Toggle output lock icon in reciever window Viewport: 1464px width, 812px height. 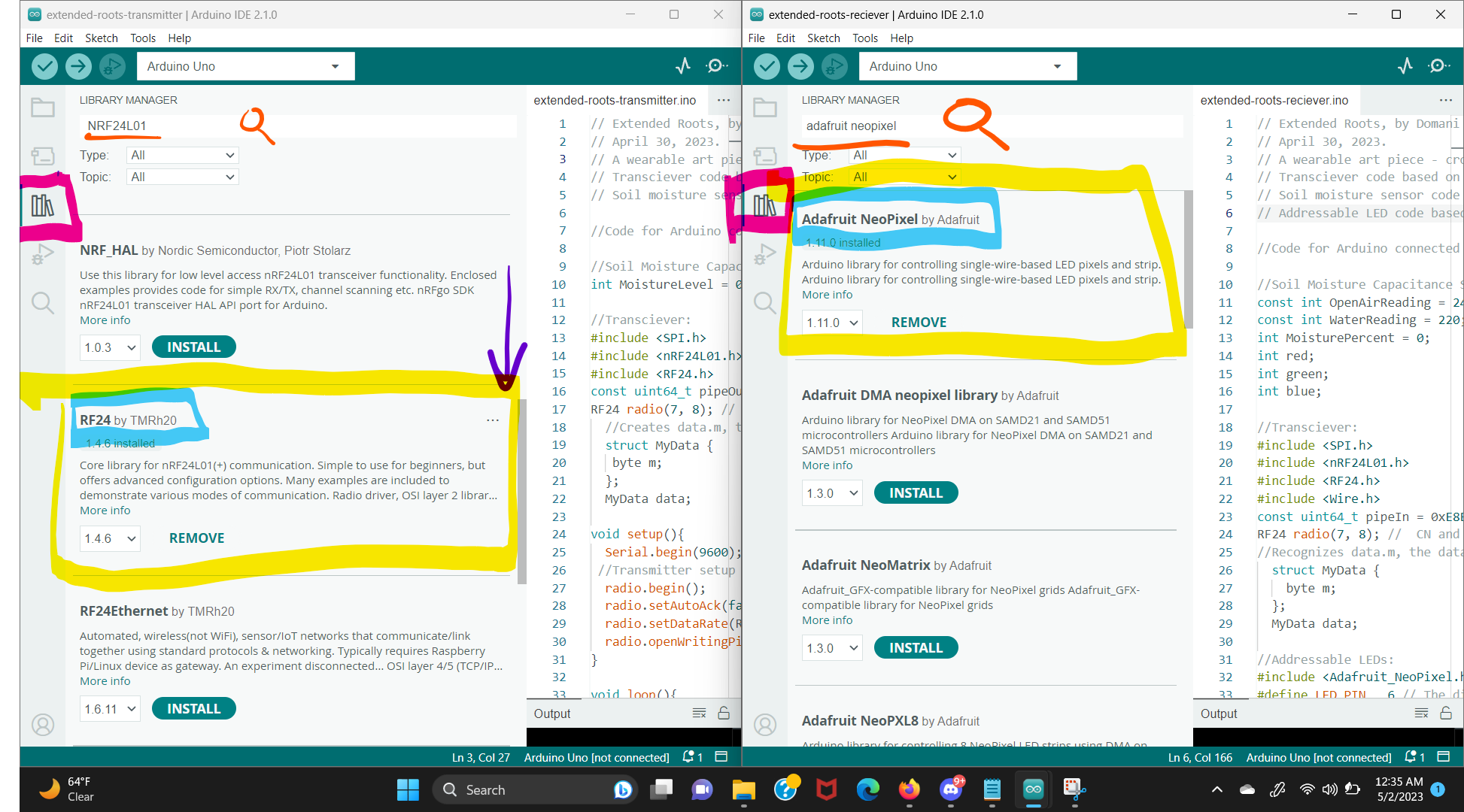[x=1446, y=714]
